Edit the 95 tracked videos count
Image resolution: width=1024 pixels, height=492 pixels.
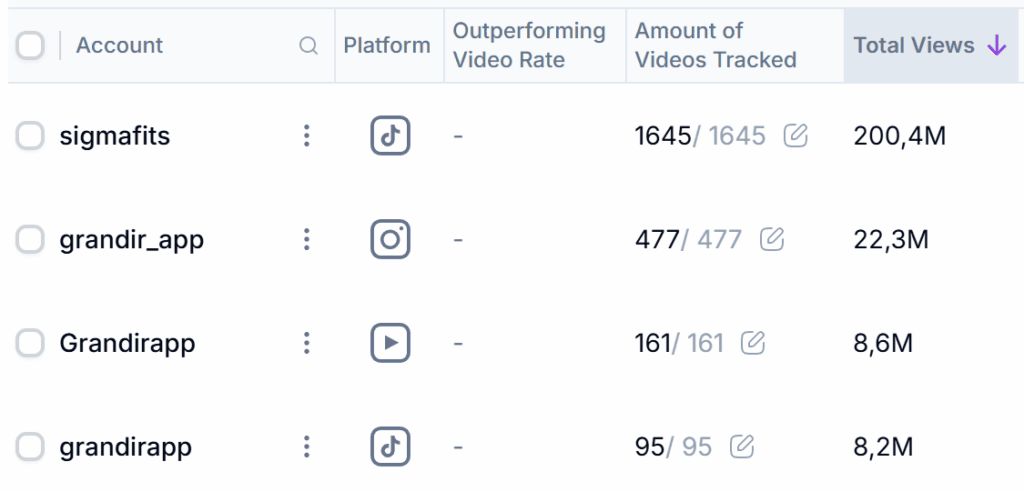coord(741,446)
